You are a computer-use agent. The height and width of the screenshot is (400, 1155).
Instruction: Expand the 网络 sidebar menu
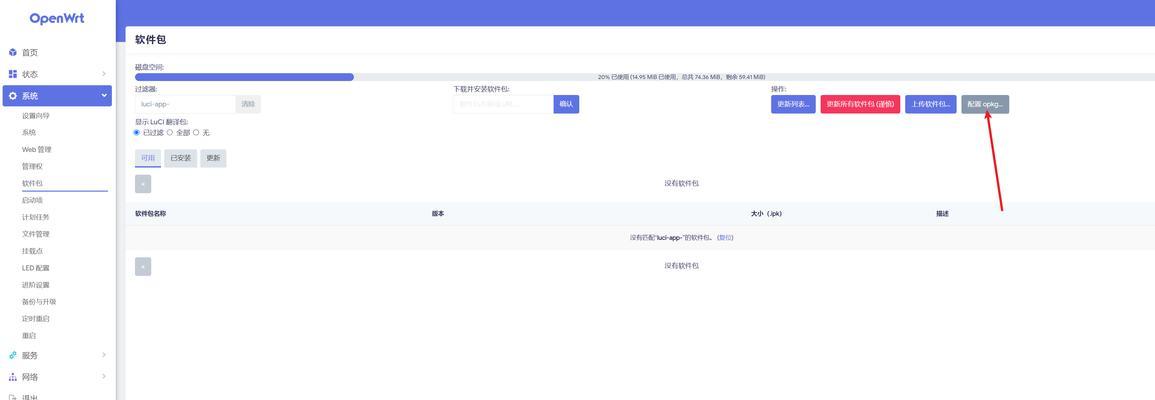57,376
